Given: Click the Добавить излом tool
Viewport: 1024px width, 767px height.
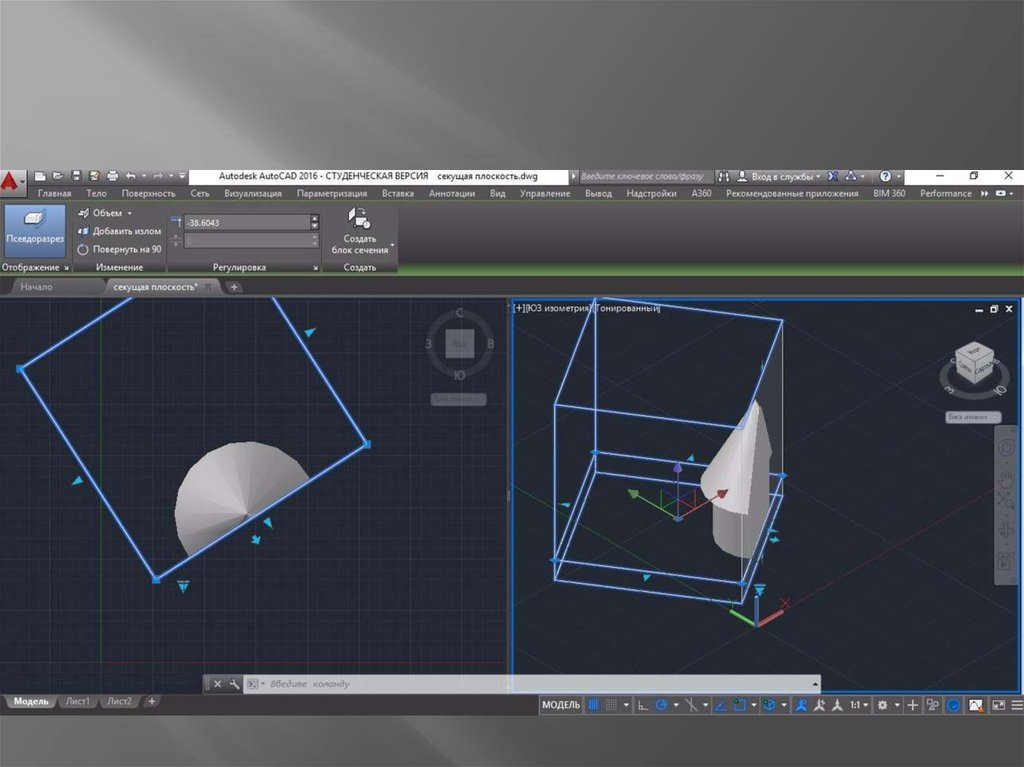Looking at the screenshot, I should click(119, 231).
